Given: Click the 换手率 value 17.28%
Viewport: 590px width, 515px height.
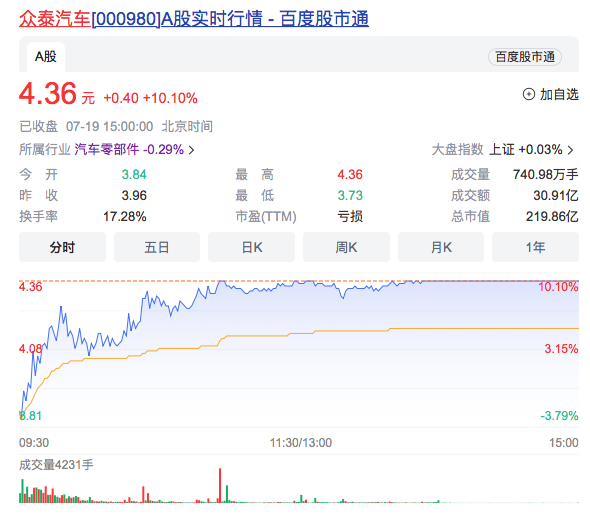Looking at the screenshot, I should (125, 216).
